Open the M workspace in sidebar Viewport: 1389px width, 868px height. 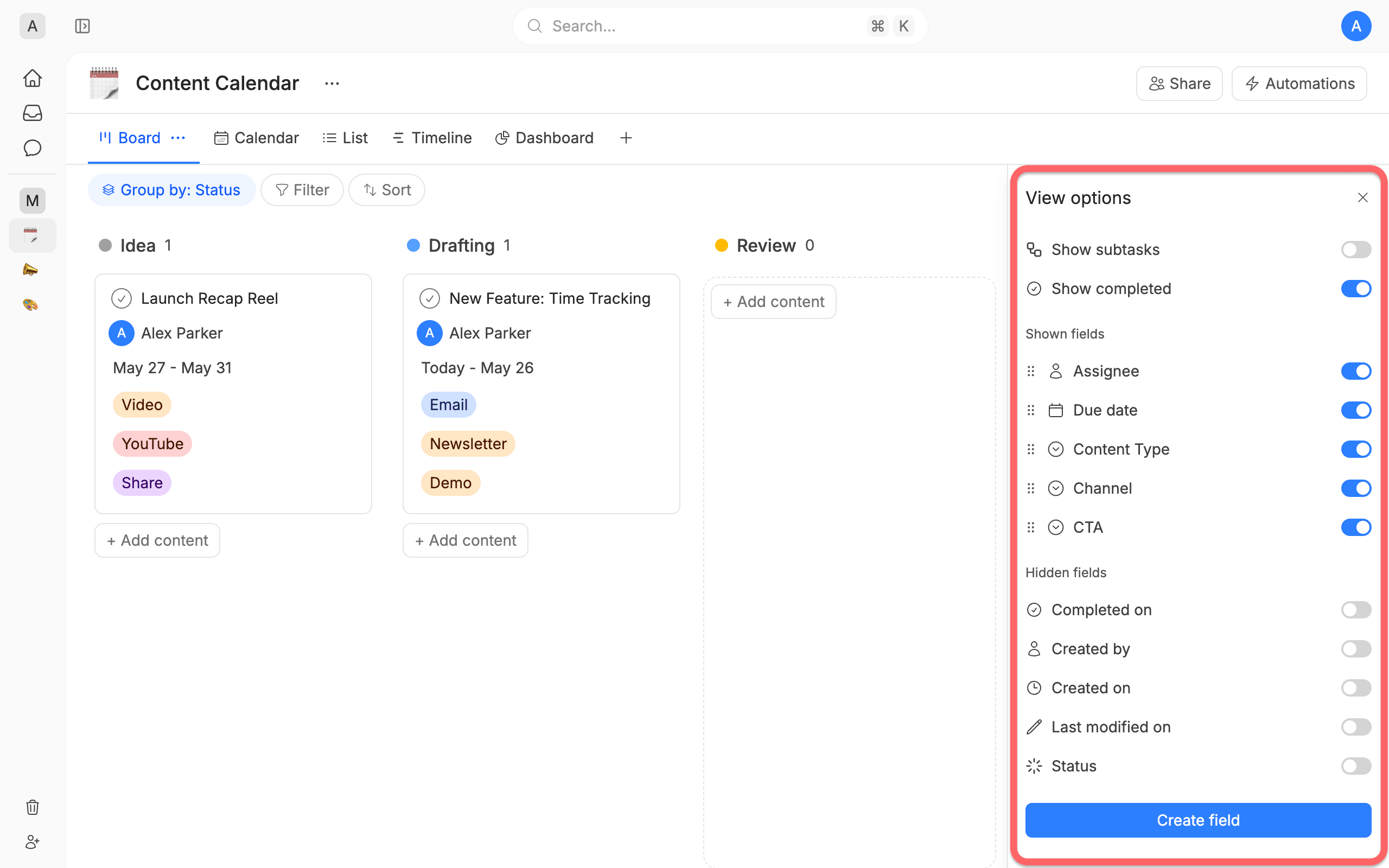tap(32, 200)
